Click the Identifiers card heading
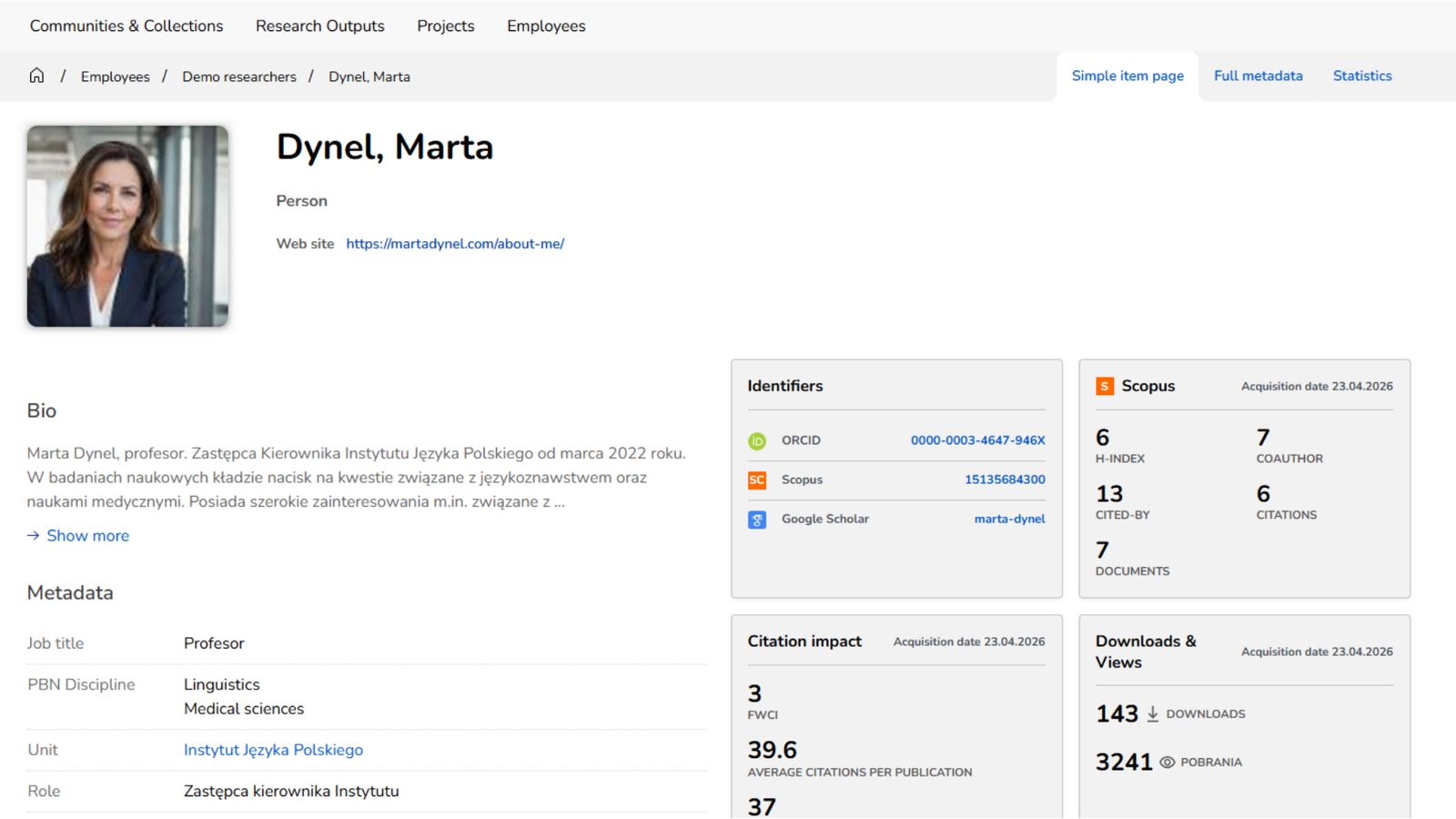 [x=785, y=386]
